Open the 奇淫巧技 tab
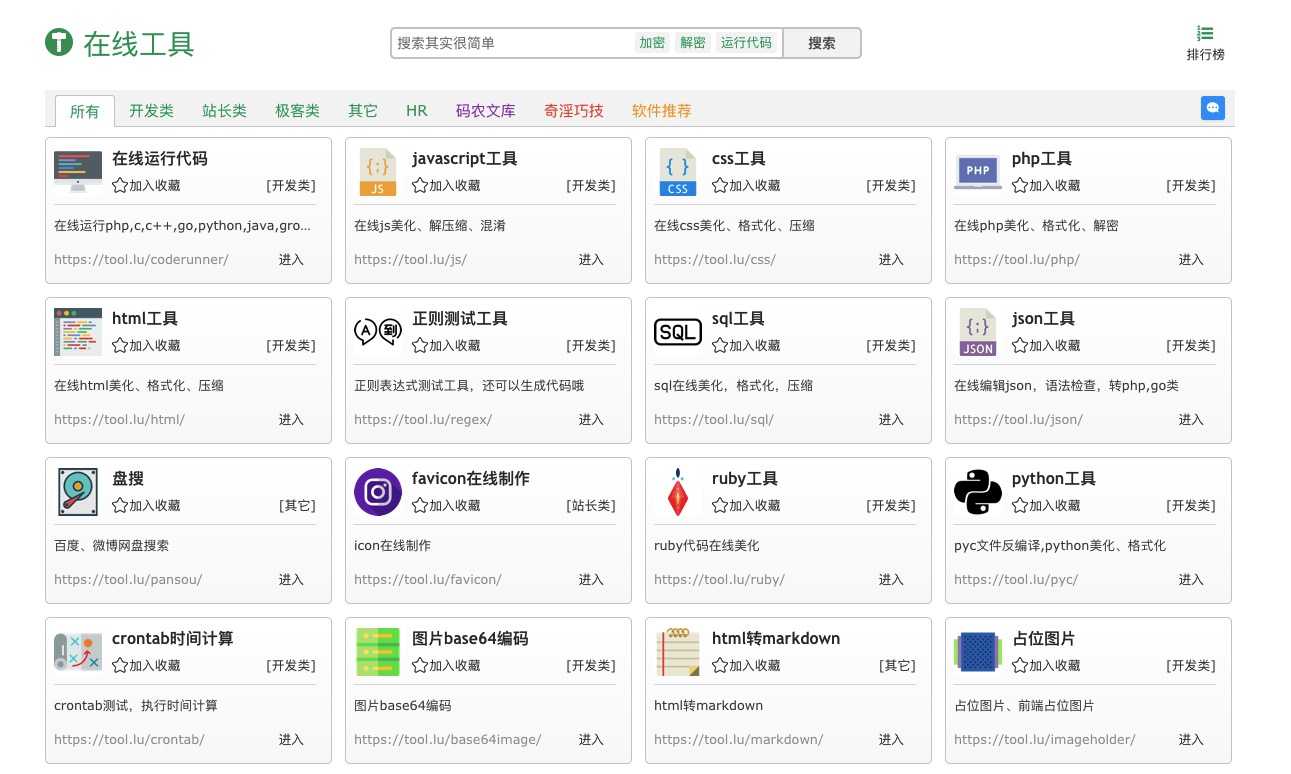Viewport: 1291px width, 774px height. click(574, 111)
